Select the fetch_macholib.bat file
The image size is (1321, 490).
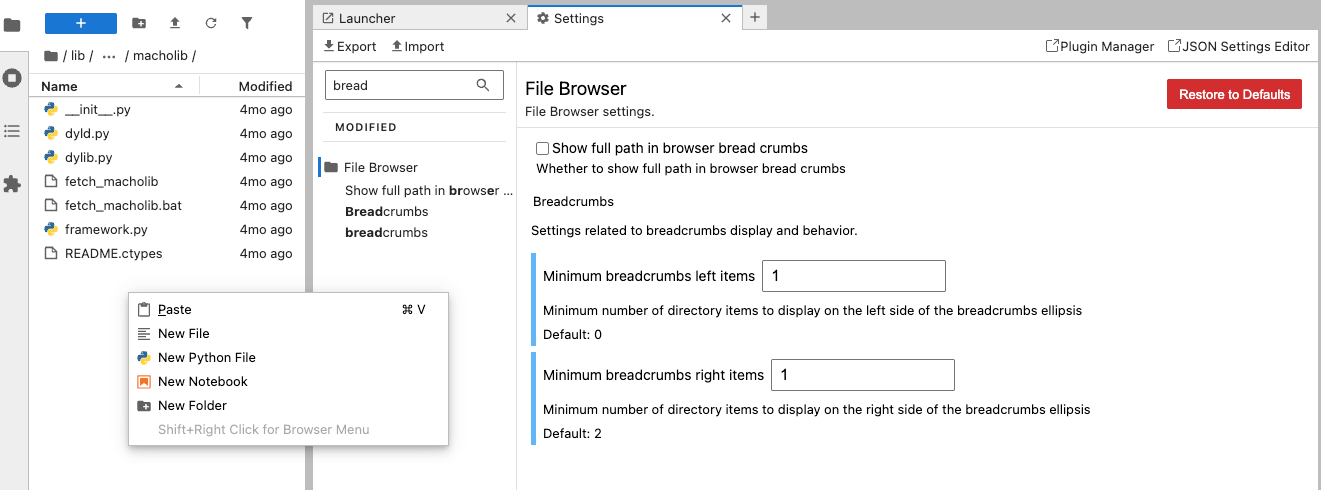click(166, 206)
